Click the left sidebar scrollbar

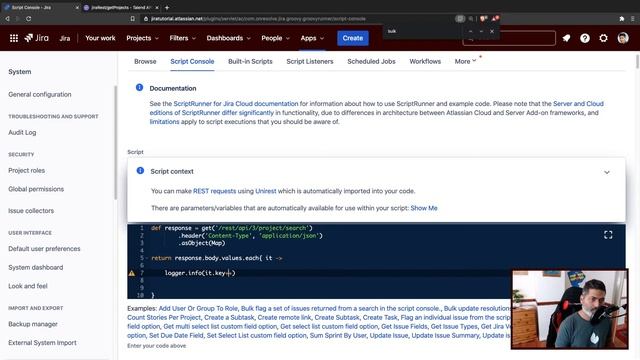(115, 142)
